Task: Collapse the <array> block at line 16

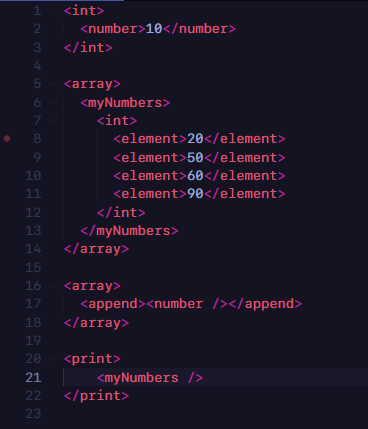Action: coord(54,286)
